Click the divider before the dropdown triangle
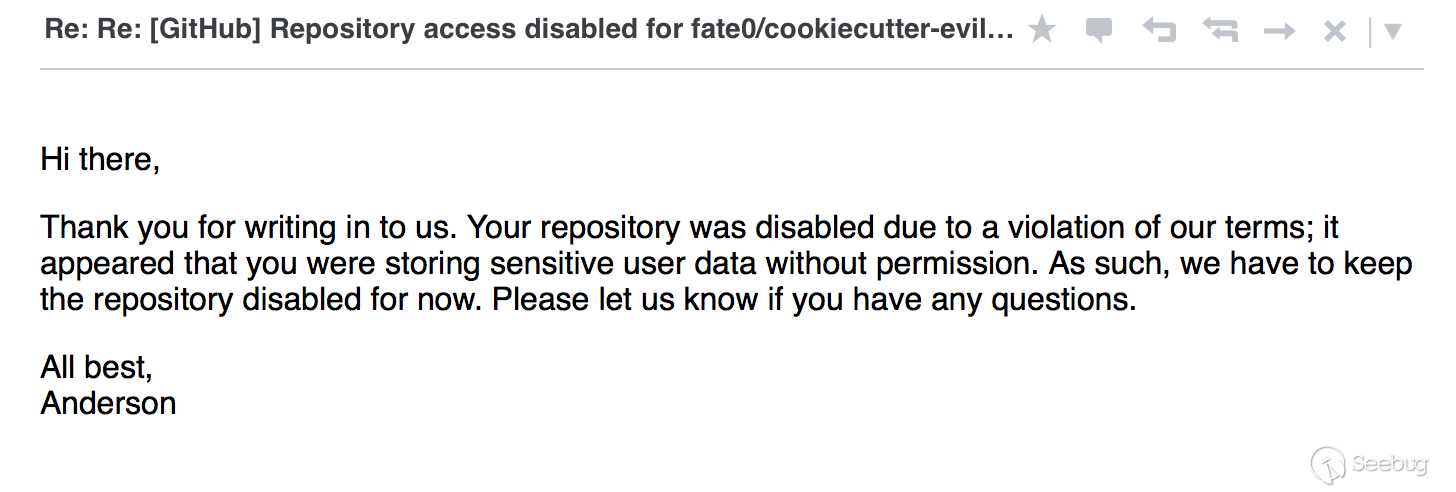The height and width of the screenshot is (492, 1456). point(1369,32)
